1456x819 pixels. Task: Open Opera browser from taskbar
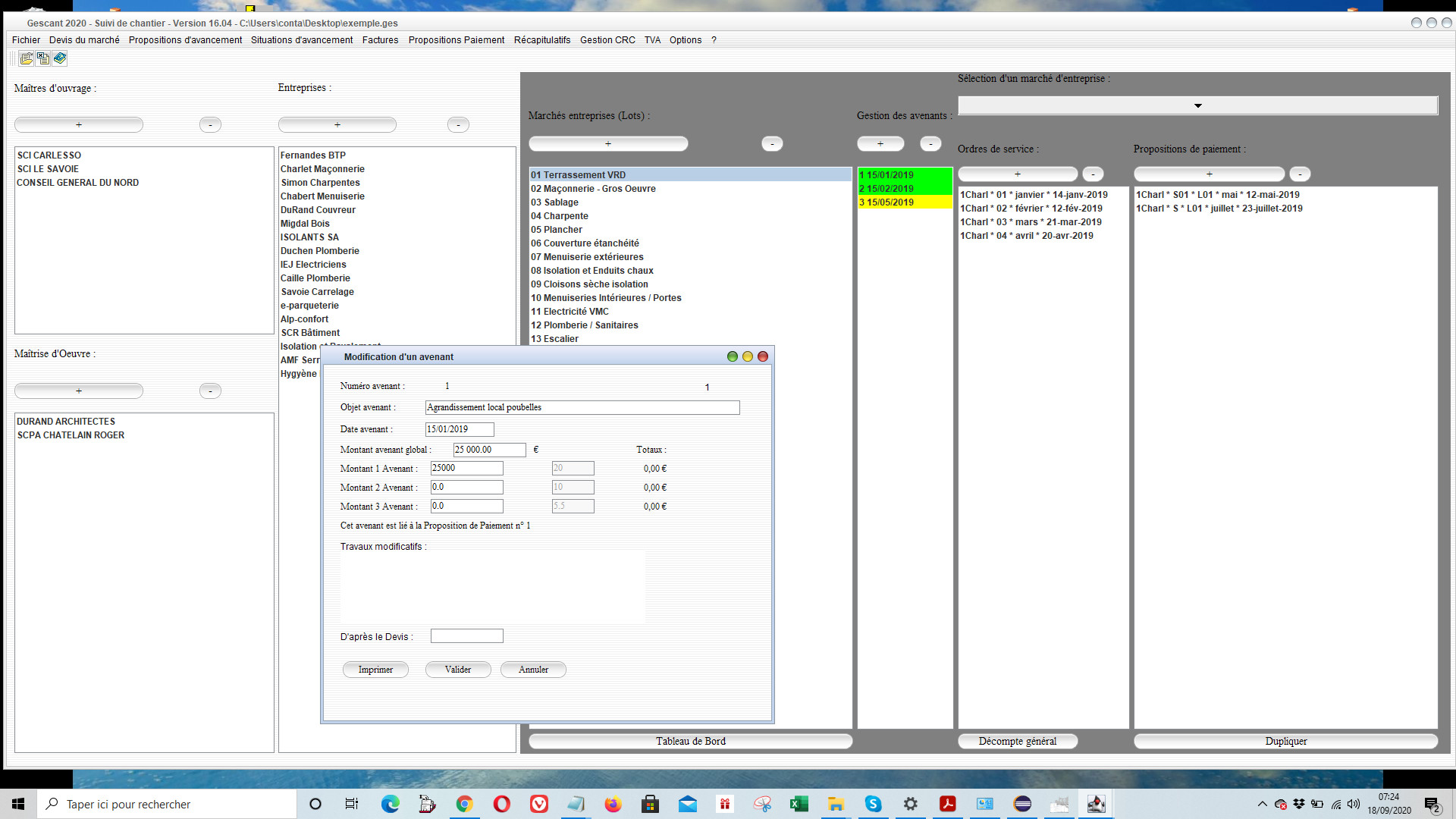(501, 804)
